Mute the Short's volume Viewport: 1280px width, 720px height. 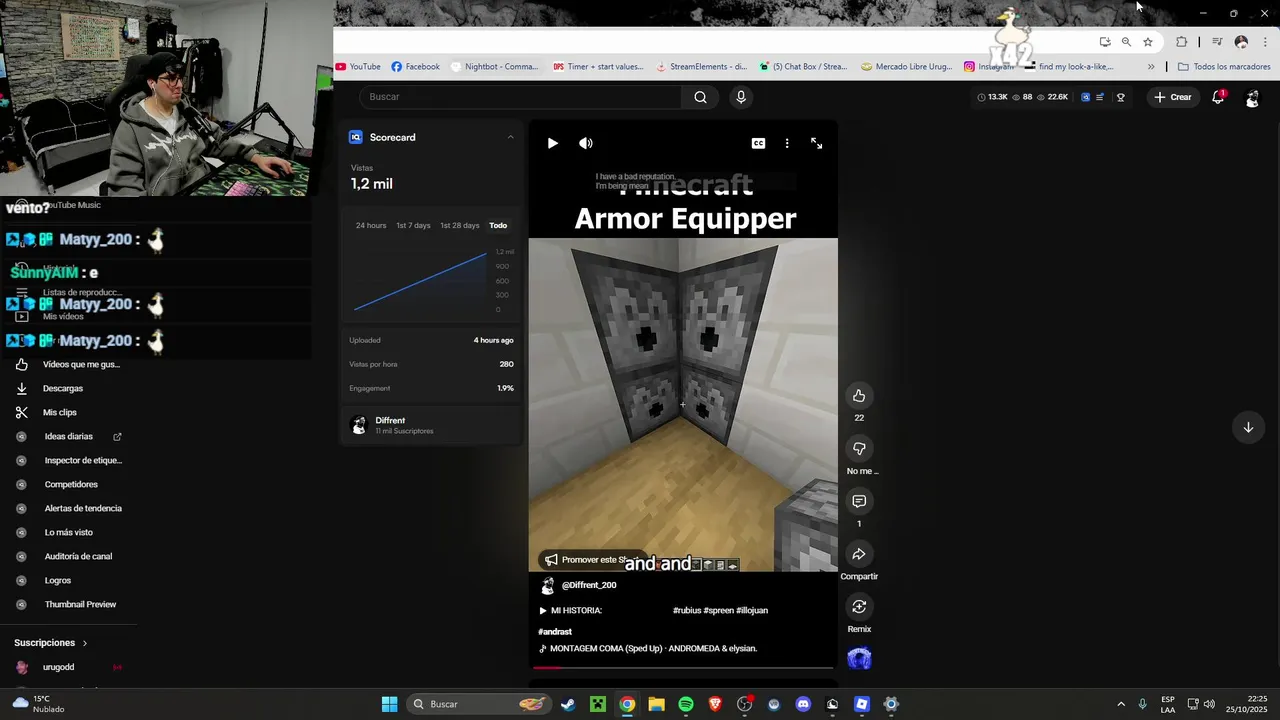click(586, 143)
